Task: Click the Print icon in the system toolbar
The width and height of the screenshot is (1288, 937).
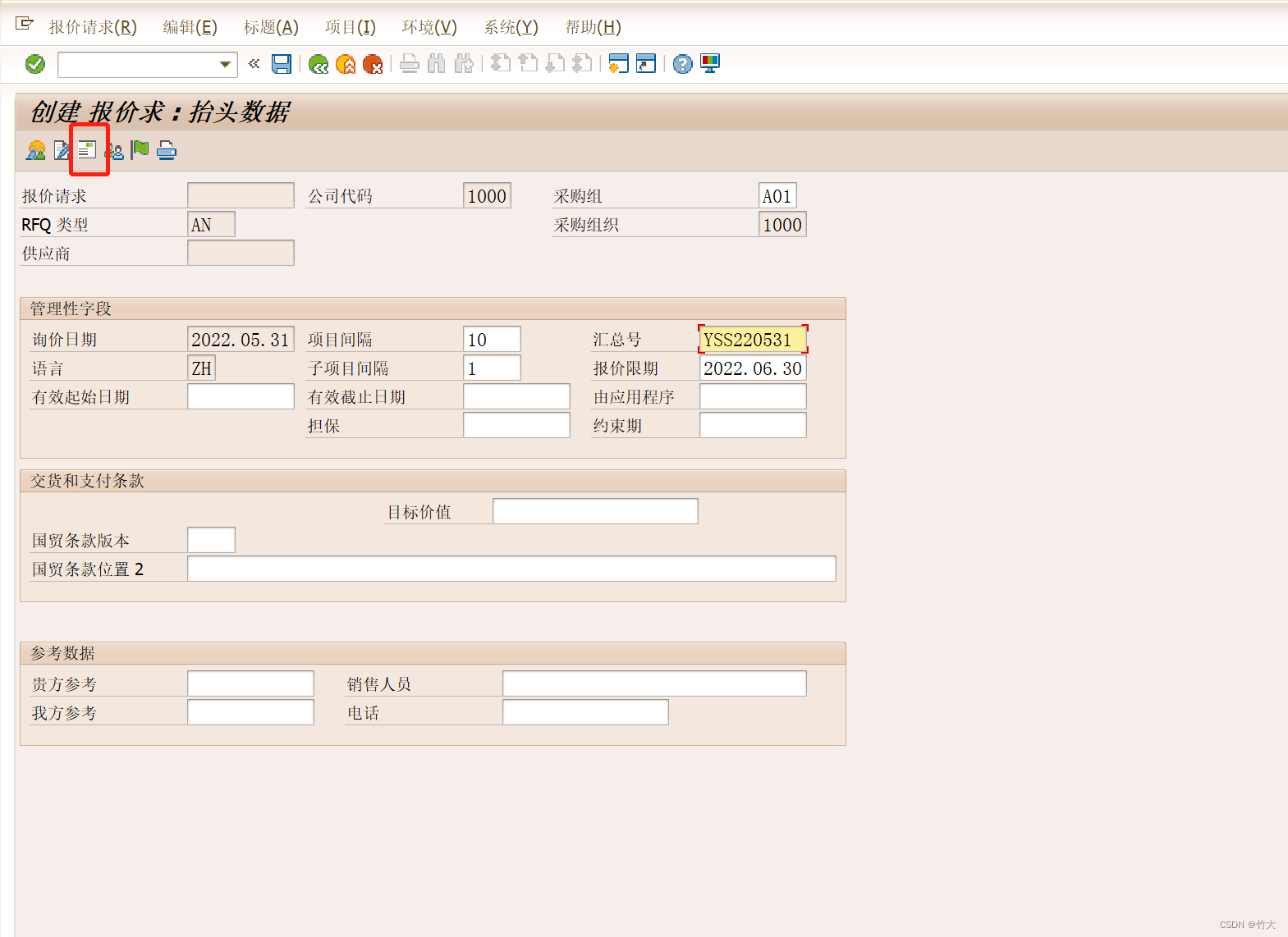Action: (x=410, y=64)
